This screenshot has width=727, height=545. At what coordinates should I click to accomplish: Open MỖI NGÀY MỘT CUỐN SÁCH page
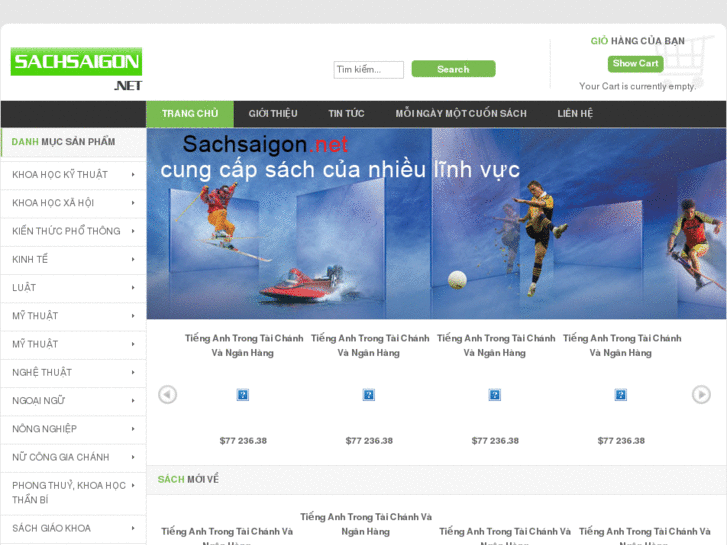(x=461, y=114)
